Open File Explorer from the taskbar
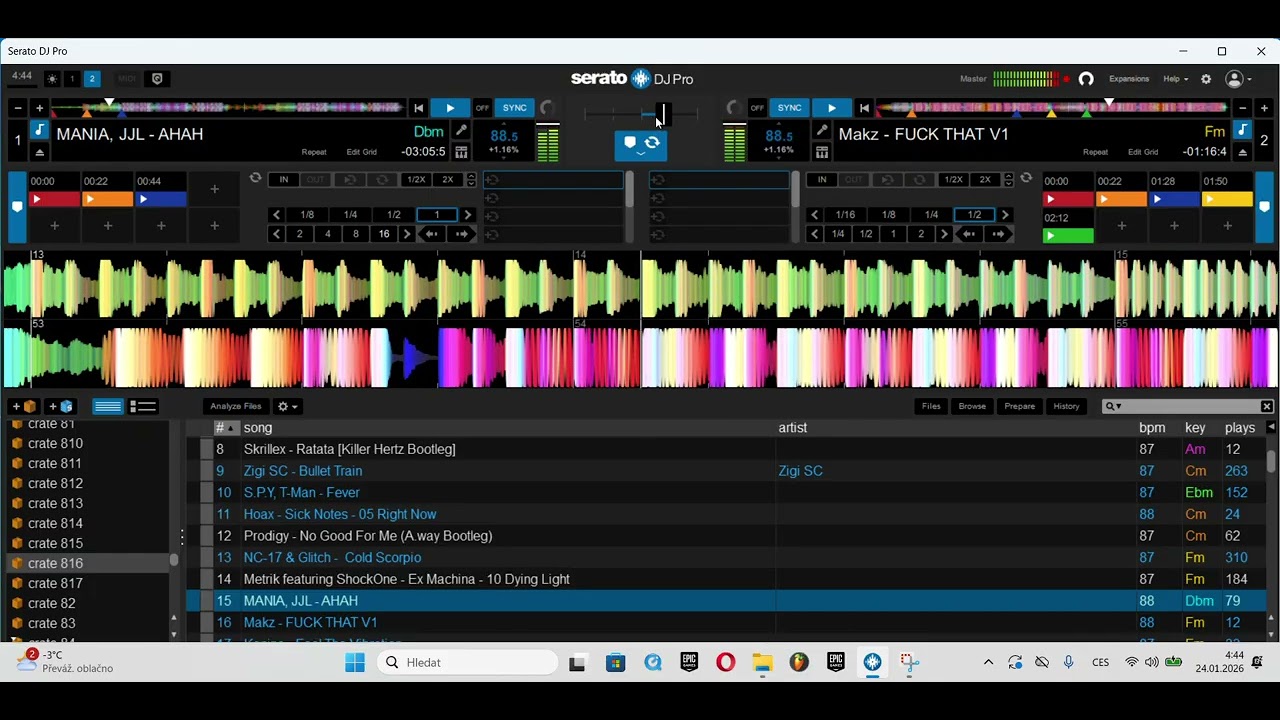Screen dimensions: 1280x720 click(x=763, y=662)
